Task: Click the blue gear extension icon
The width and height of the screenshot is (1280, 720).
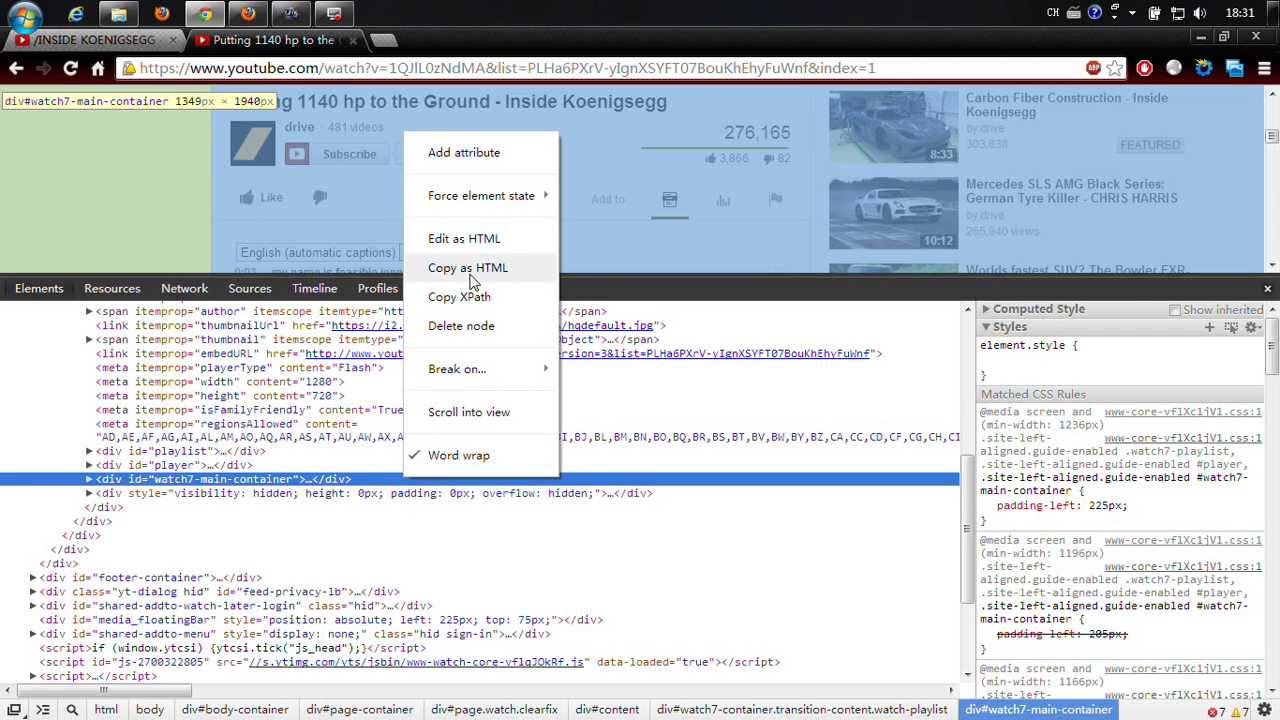Action: [1204, 68]
